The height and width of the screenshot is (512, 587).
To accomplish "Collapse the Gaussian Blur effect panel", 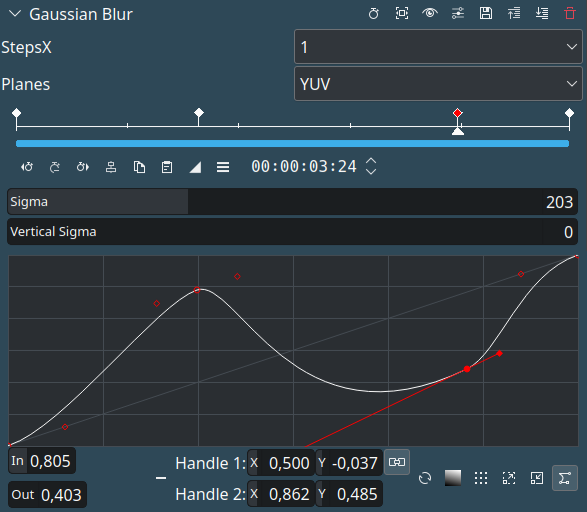I will coord(15,14).
